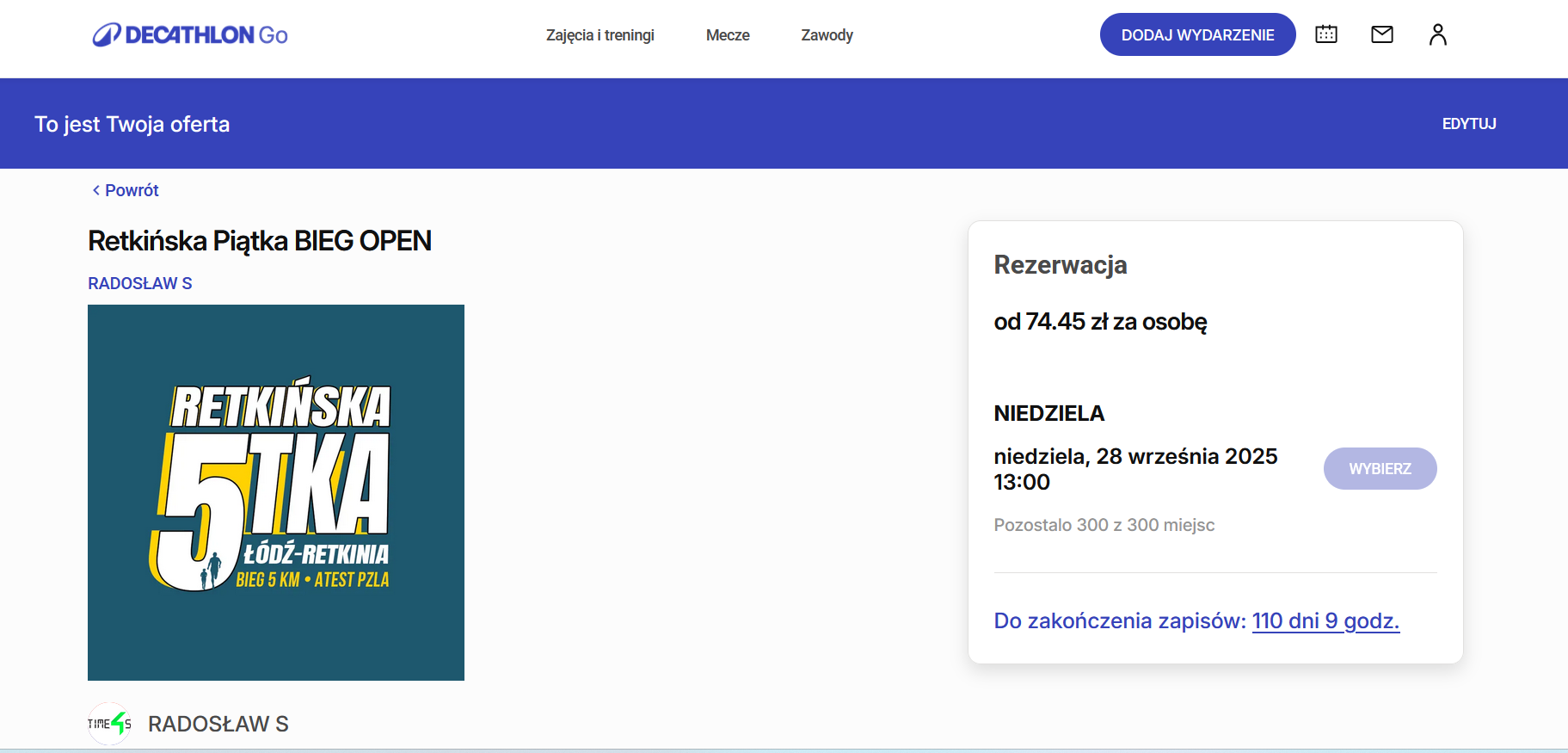Click the DODAJ WYDARZENIE button

coord(1198,34)
